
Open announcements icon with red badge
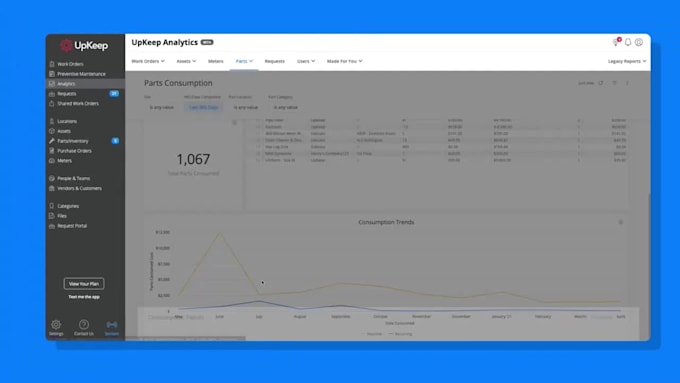tap(616, 42)
